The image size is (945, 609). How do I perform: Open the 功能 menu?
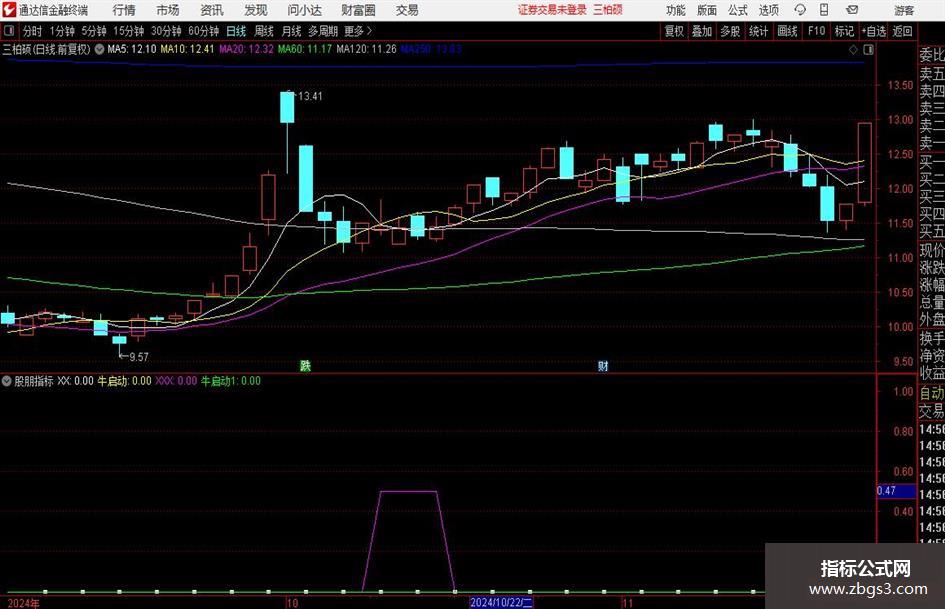click(676, 10)
